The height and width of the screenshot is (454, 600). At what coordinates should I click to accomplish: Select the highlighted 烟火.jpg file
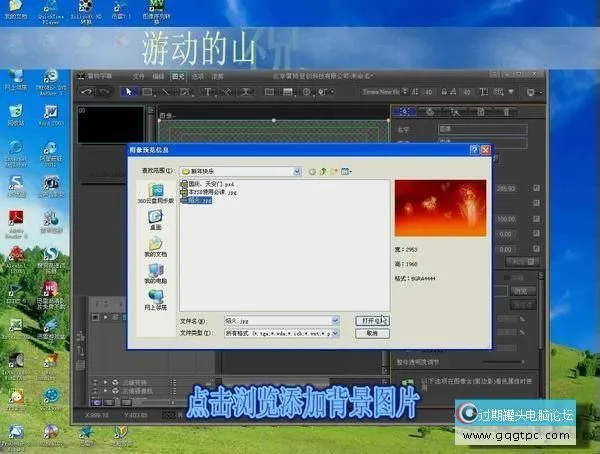[x=196, y=200]
